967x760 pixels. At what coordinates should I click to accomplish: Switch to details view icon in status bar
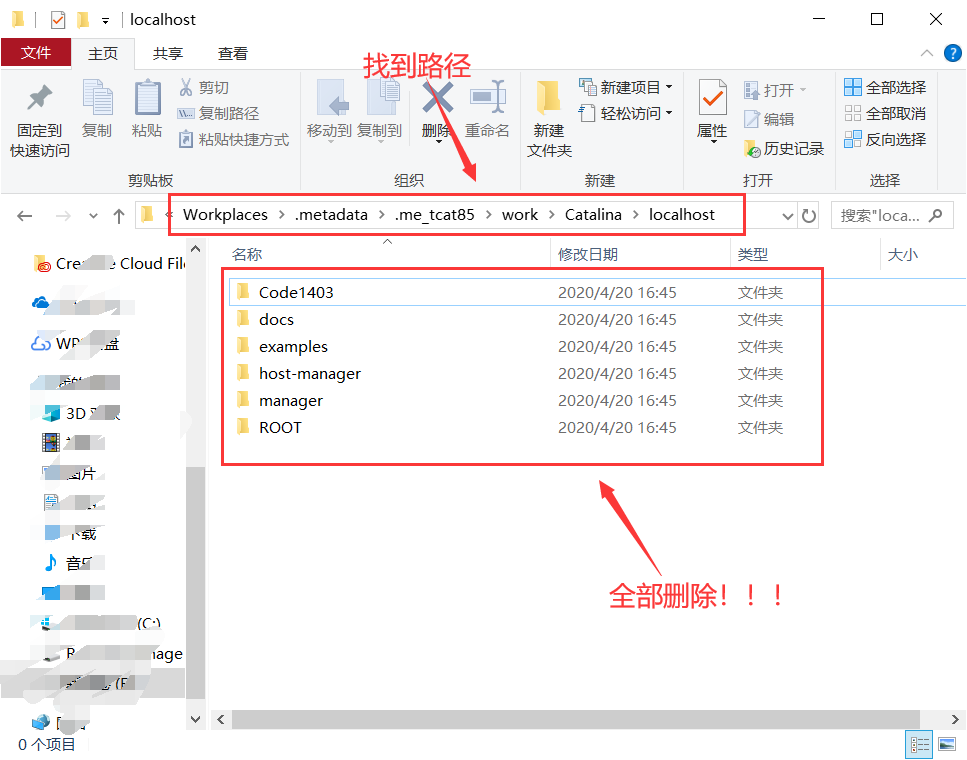pyautogui.click(x=919, y=744)
